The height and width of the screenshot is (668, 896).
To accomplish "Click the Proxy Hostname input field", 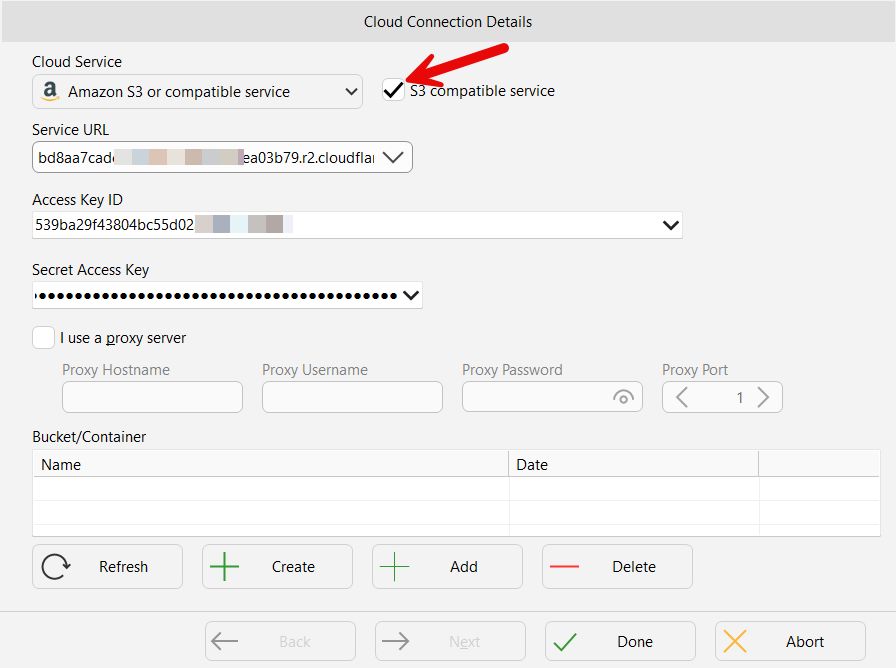I will (x=151, y=397).
